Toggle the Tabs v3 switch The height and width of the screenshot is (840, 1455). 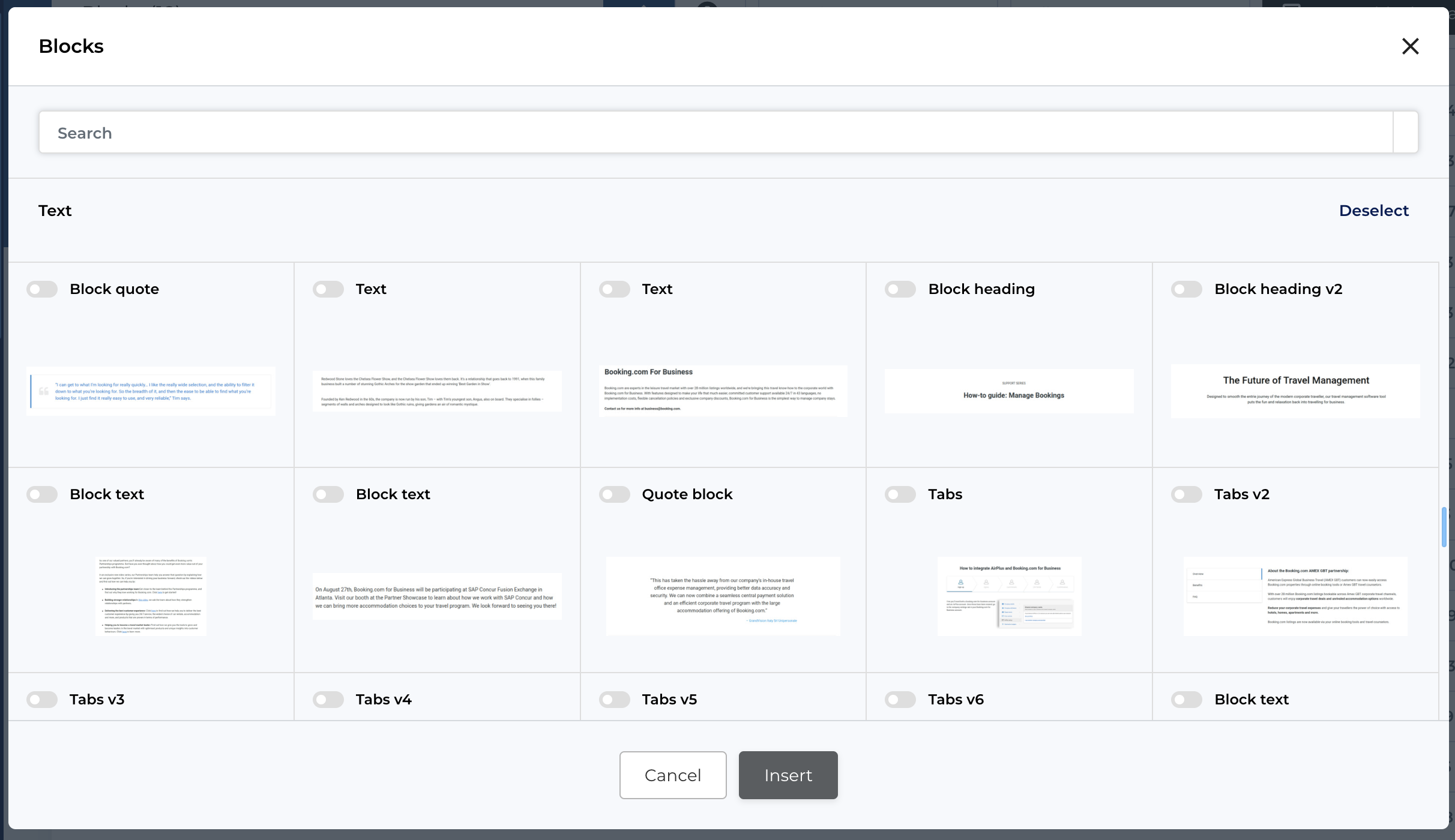(x=42, y=700)
